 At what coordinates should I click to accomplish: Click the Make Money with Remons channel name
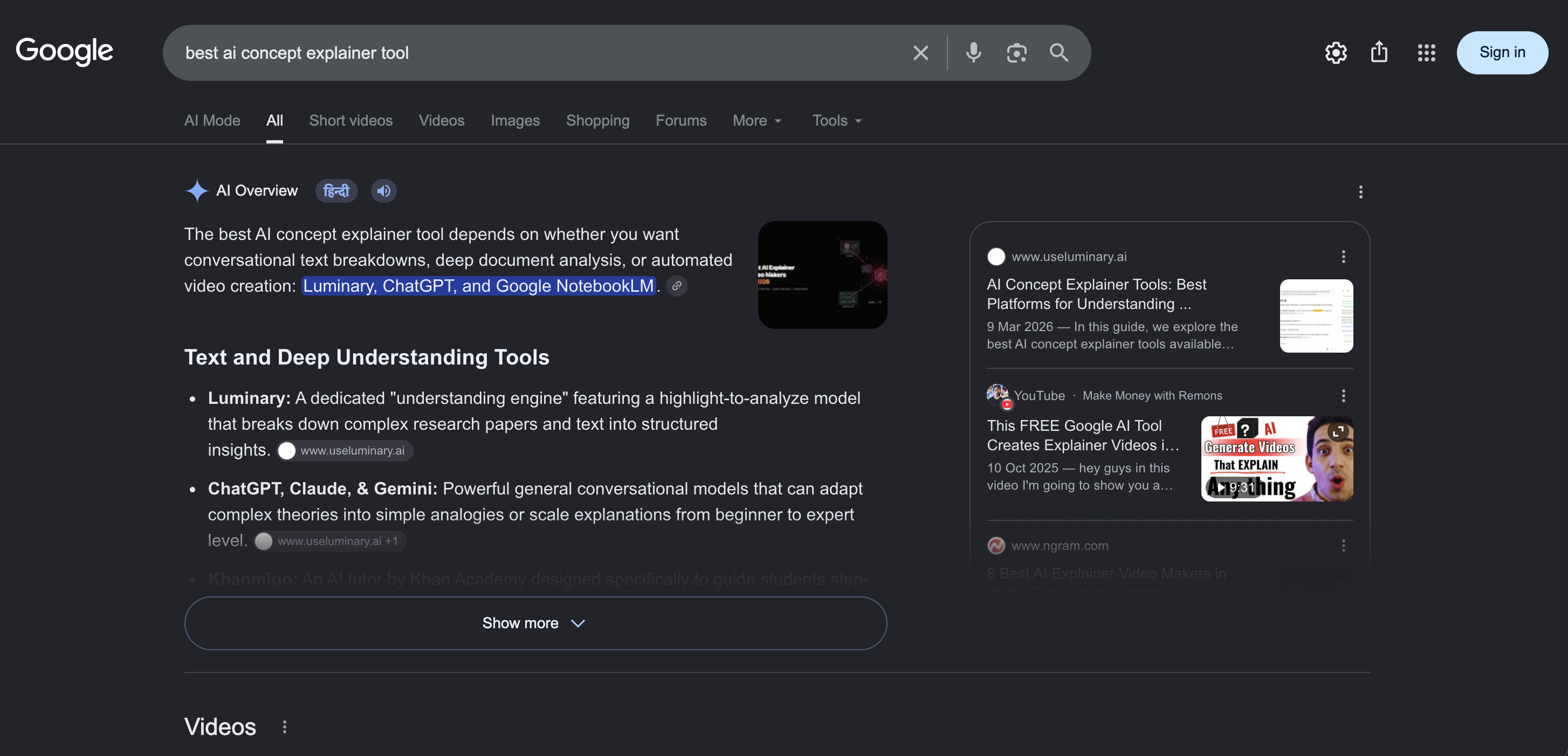pos(1152,396)
